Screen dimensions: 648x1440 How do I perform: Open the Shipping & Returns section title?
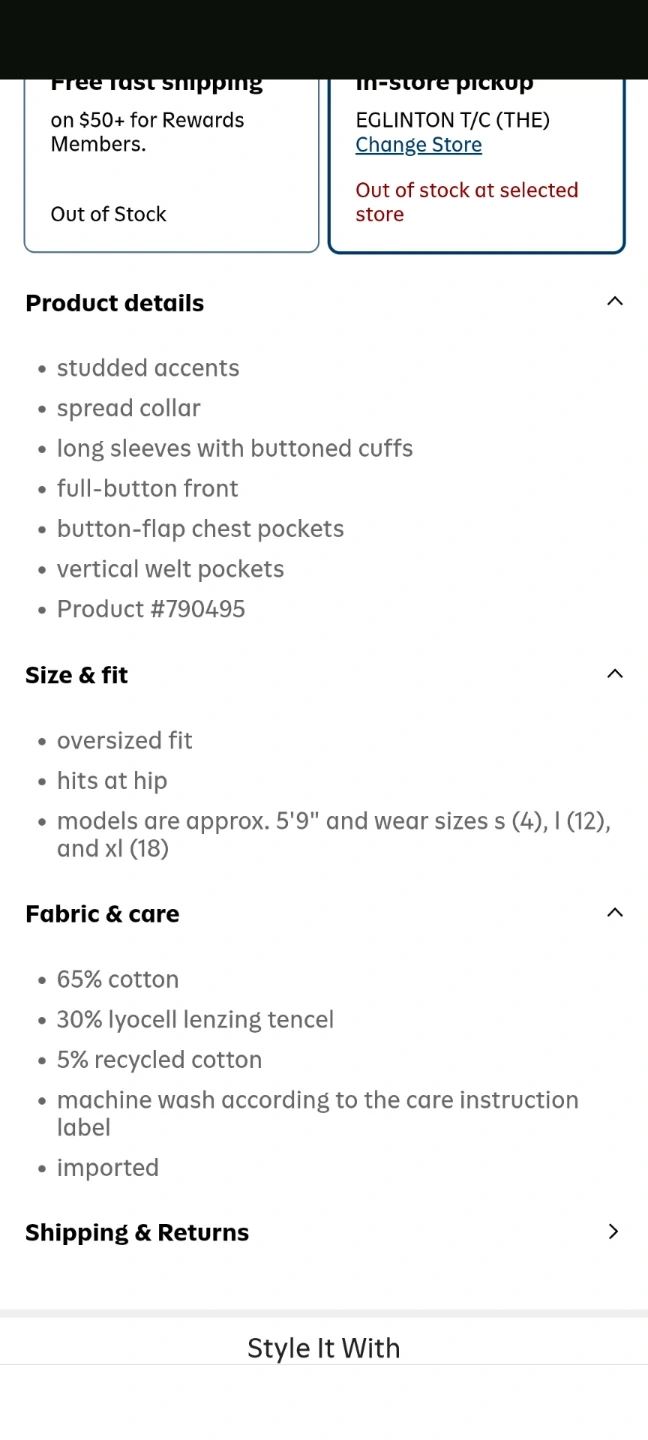tap(137, 1232)
